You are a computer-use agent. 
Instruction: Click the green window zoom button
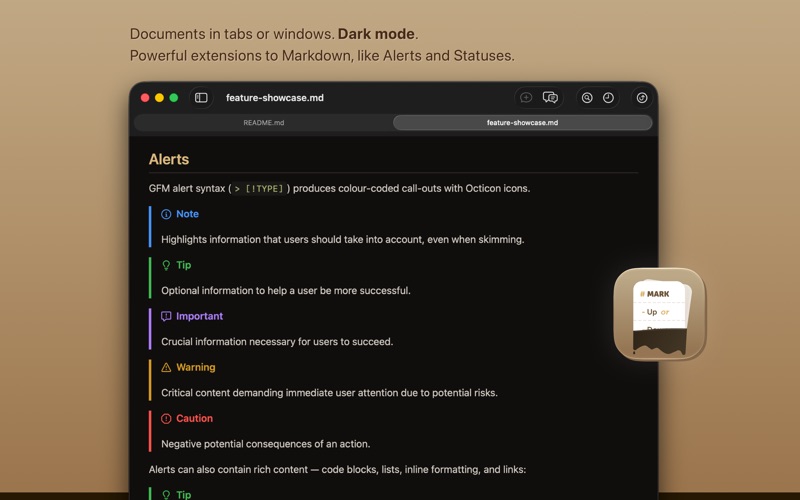(x=174, y=97)
